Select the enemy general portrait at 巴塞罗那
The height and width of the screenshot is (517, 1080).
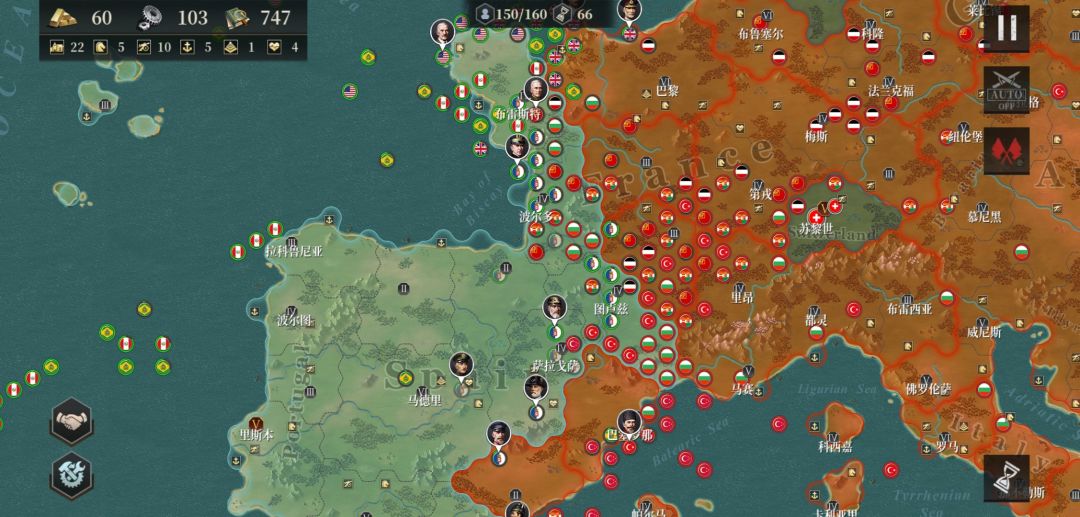pyautogui.click(x=629, y=423)
